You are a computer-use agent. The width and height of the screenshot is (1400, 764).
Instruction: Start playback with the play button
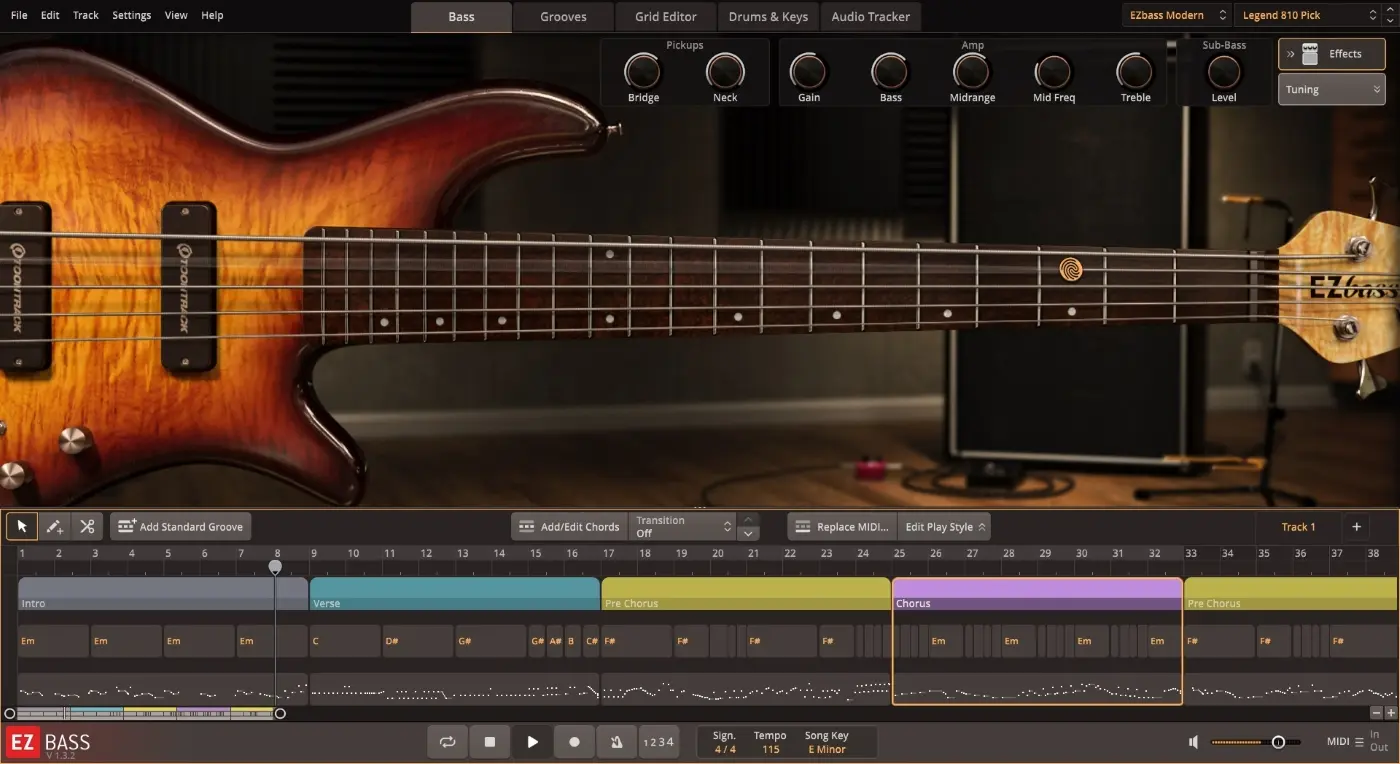click(x=532, y=742)
